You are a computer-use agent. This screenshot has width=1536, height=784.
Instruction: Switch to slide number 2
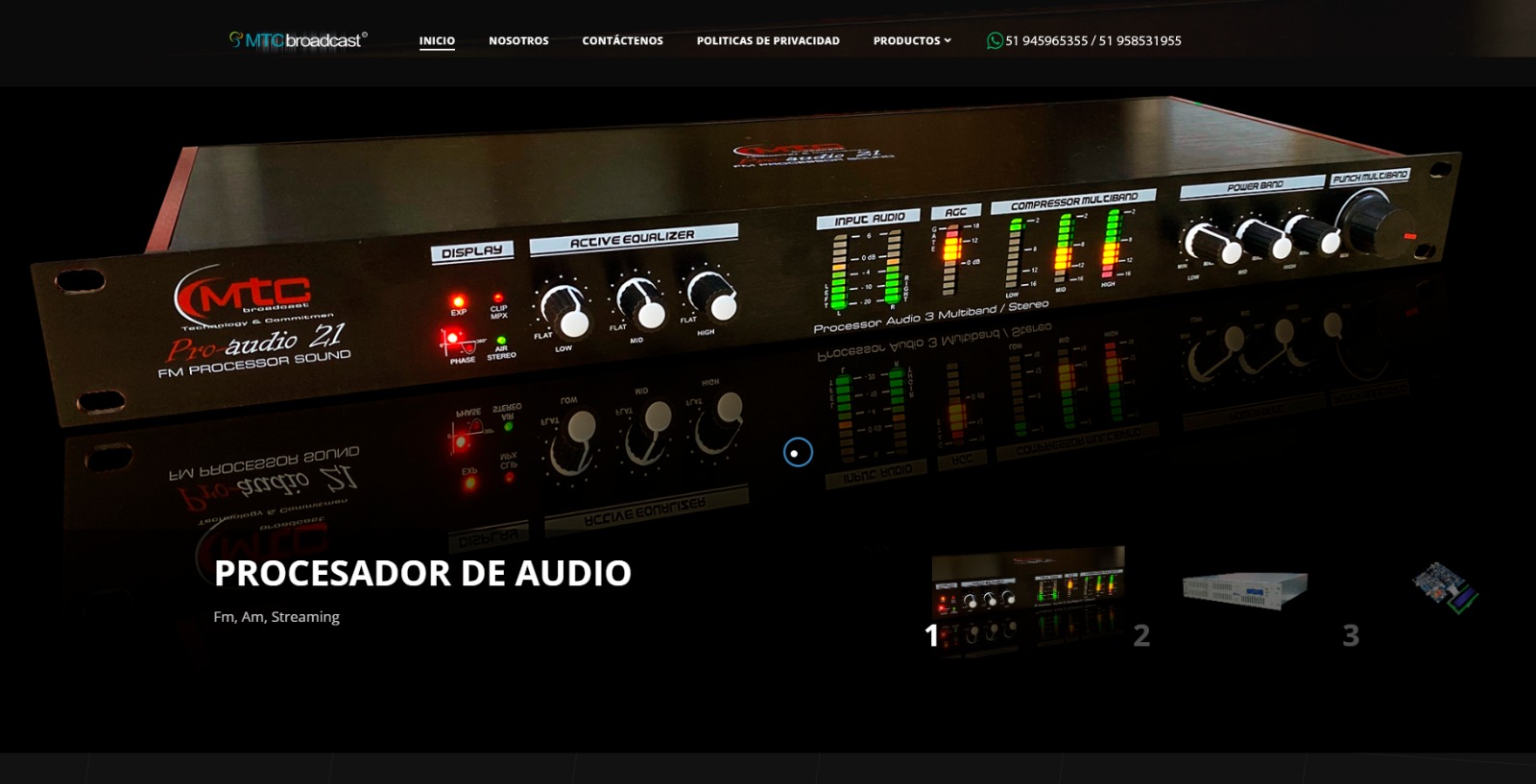[1141, 635]
